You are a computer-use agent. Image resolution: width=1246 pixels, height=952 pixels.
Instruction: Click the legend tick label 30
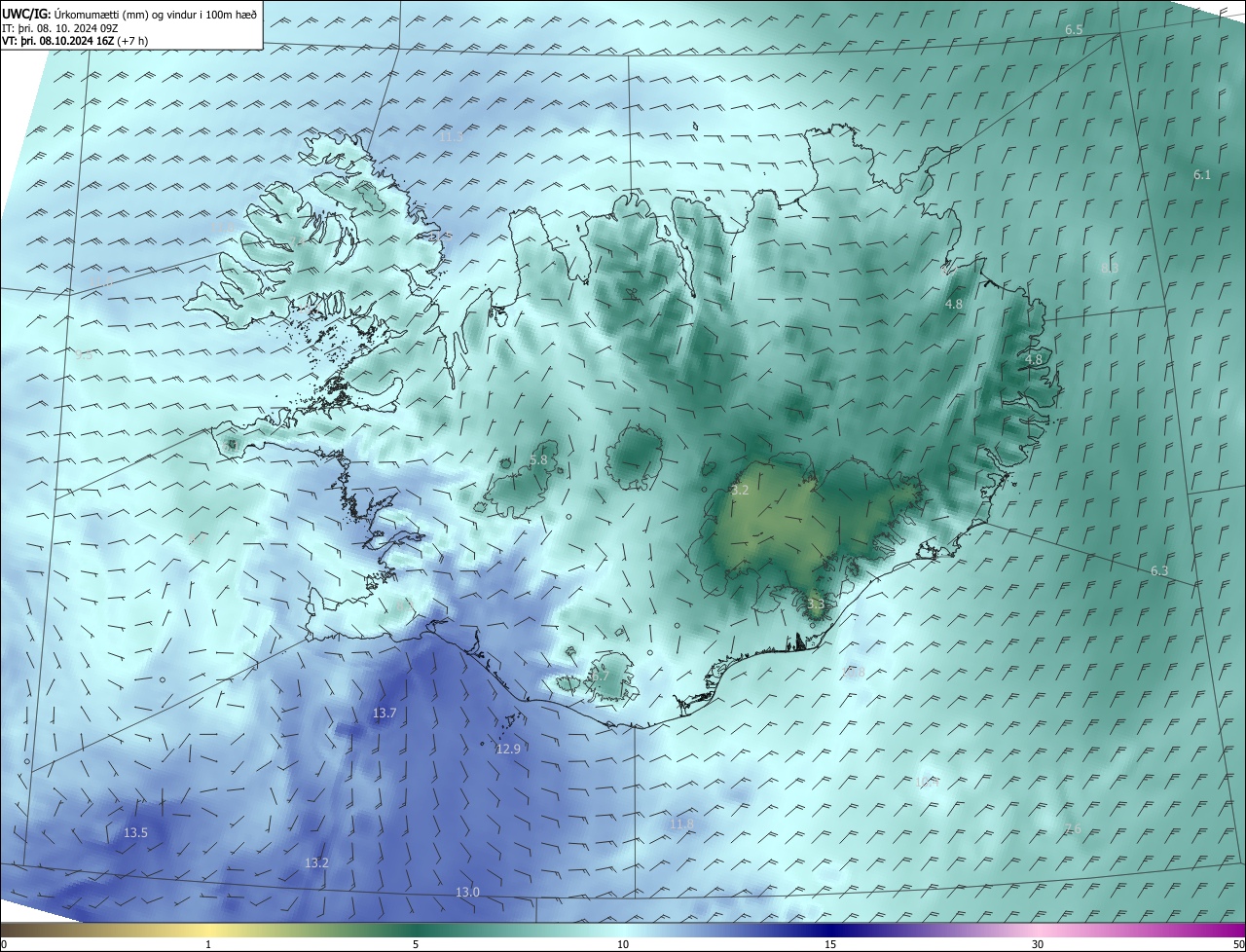pyautogui.click(x=1038, y=944)
